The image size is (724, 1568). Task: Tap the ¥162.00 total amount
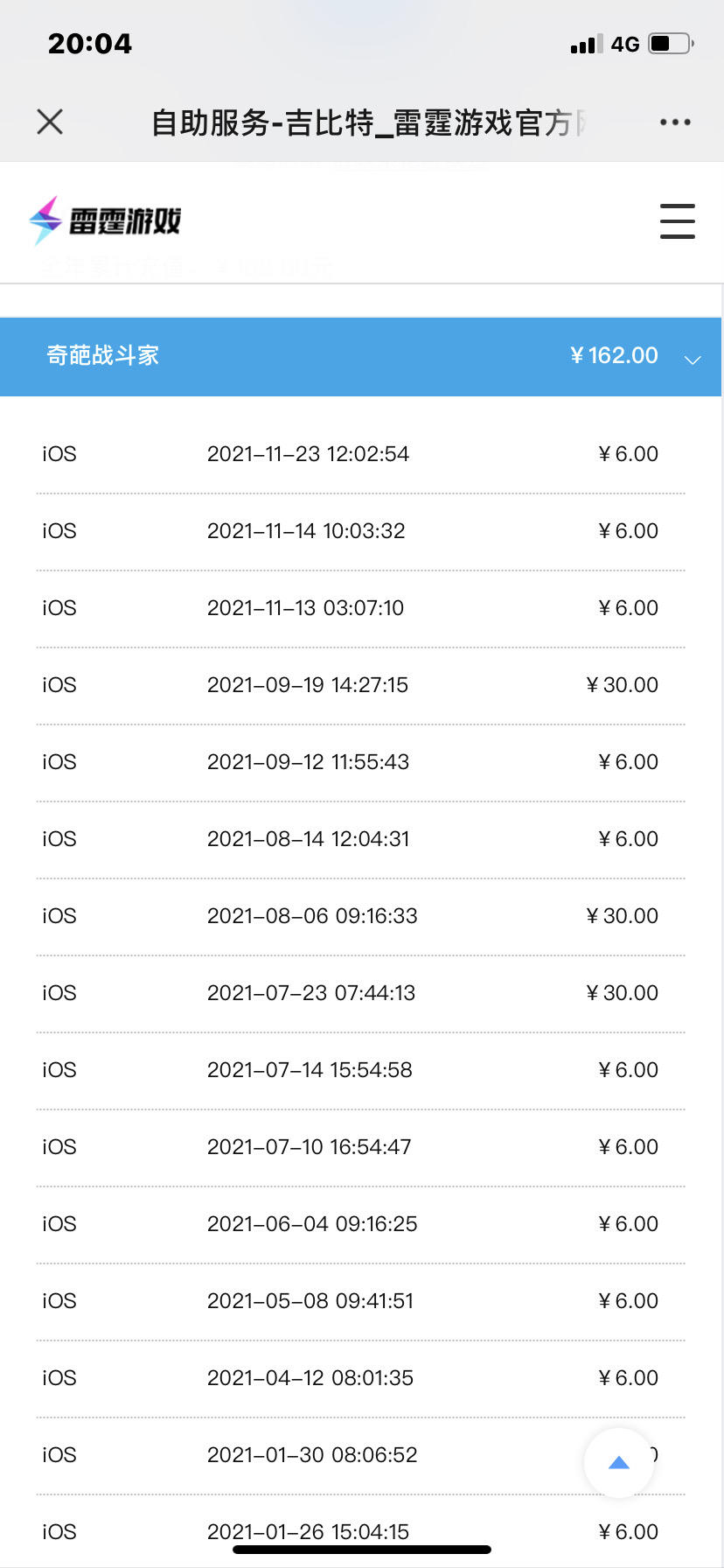tap(614, 355)
